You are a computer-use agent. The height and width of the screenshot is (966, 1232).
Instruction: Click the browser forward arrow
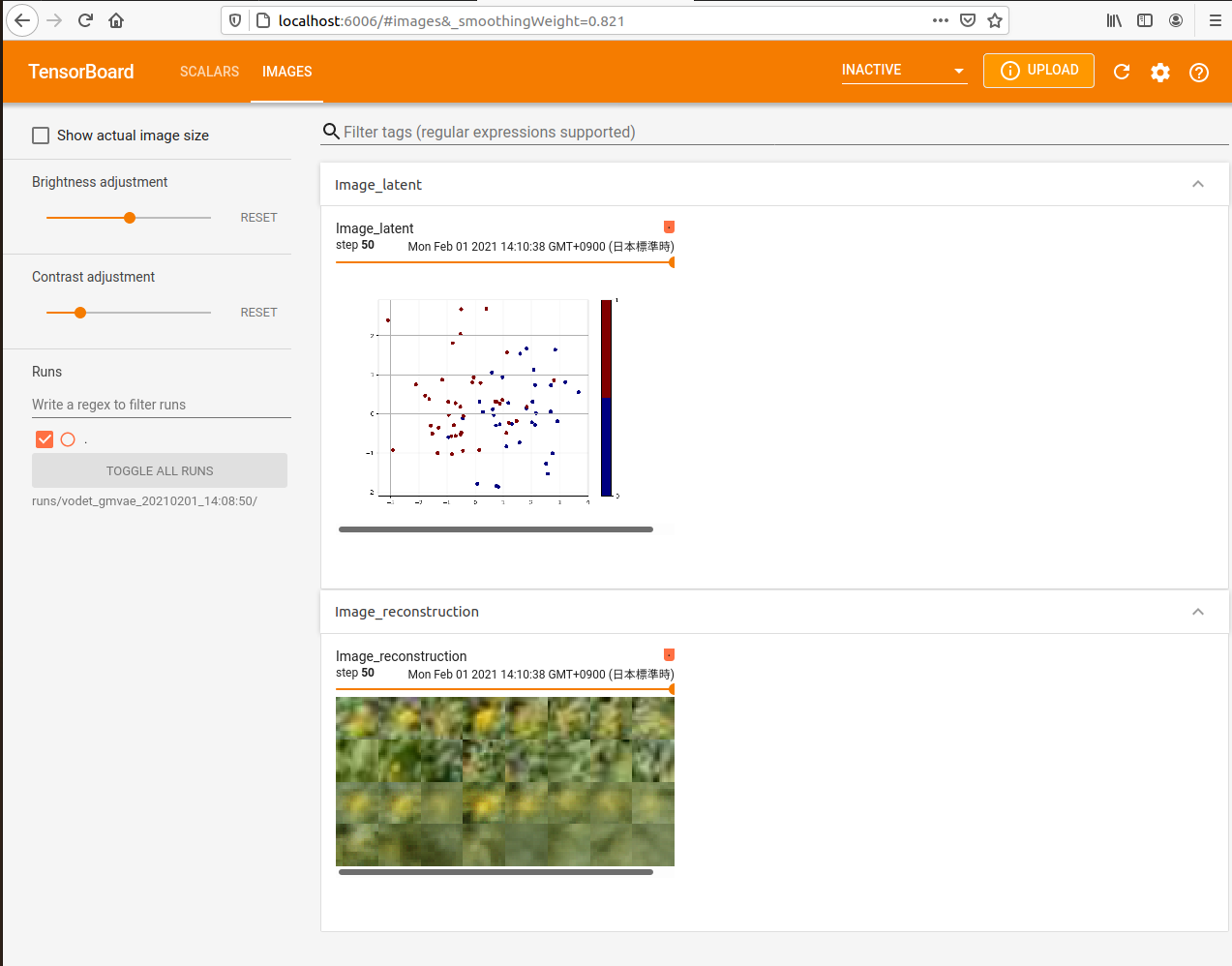(x=54, y=20)
